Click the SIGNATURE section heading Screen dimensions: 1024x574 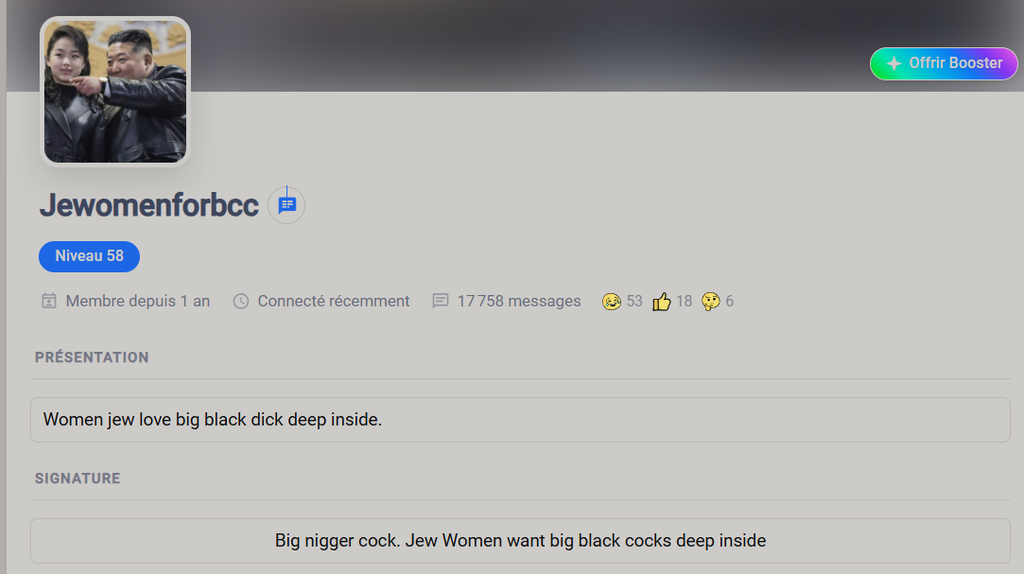(x=78, y=478)
